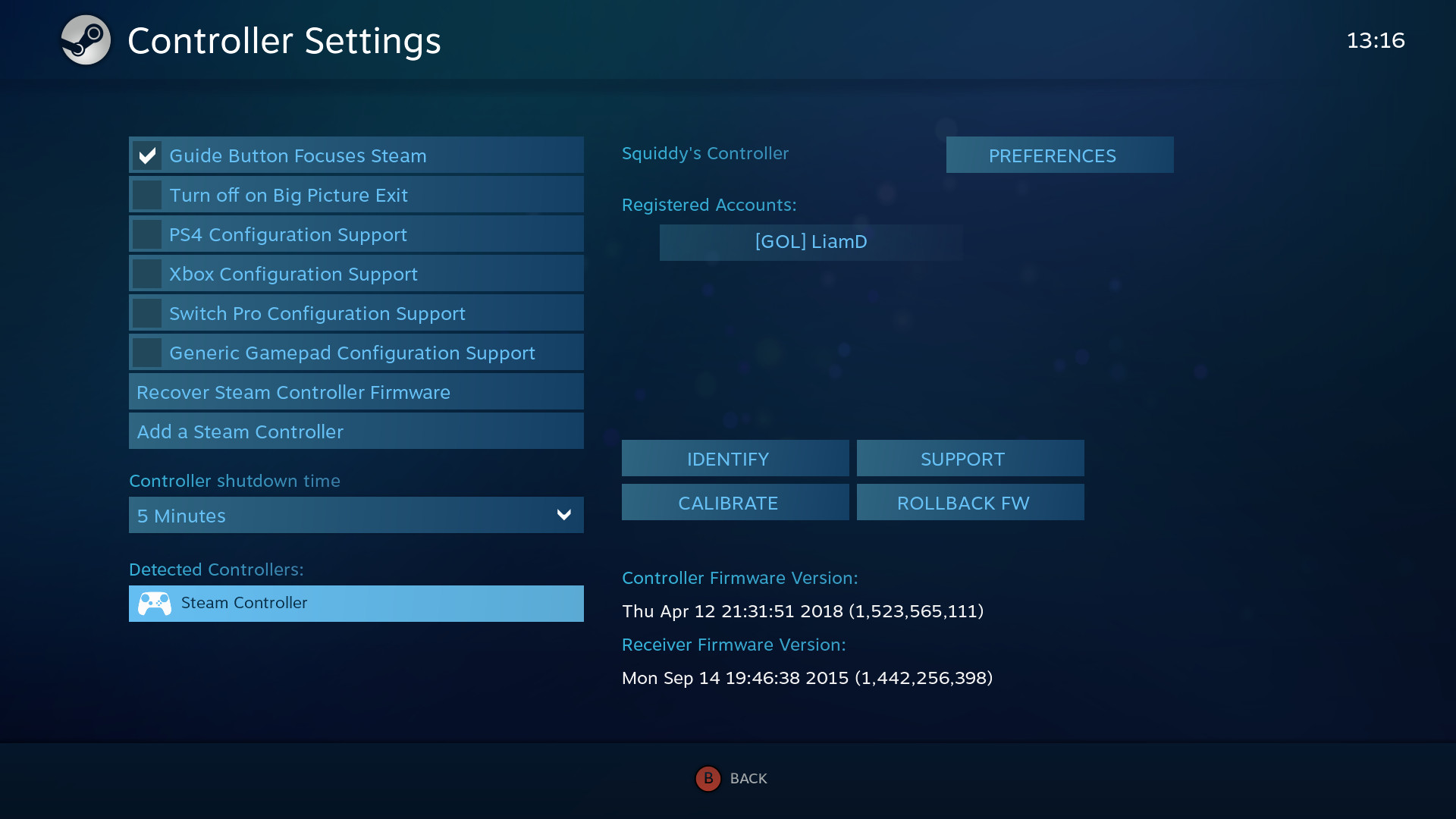Viewport: 1456px width, 819px height.
Task: Click [GOL] LiamD registered account entry
Action: pyautogui.click(x=810, y=241)
